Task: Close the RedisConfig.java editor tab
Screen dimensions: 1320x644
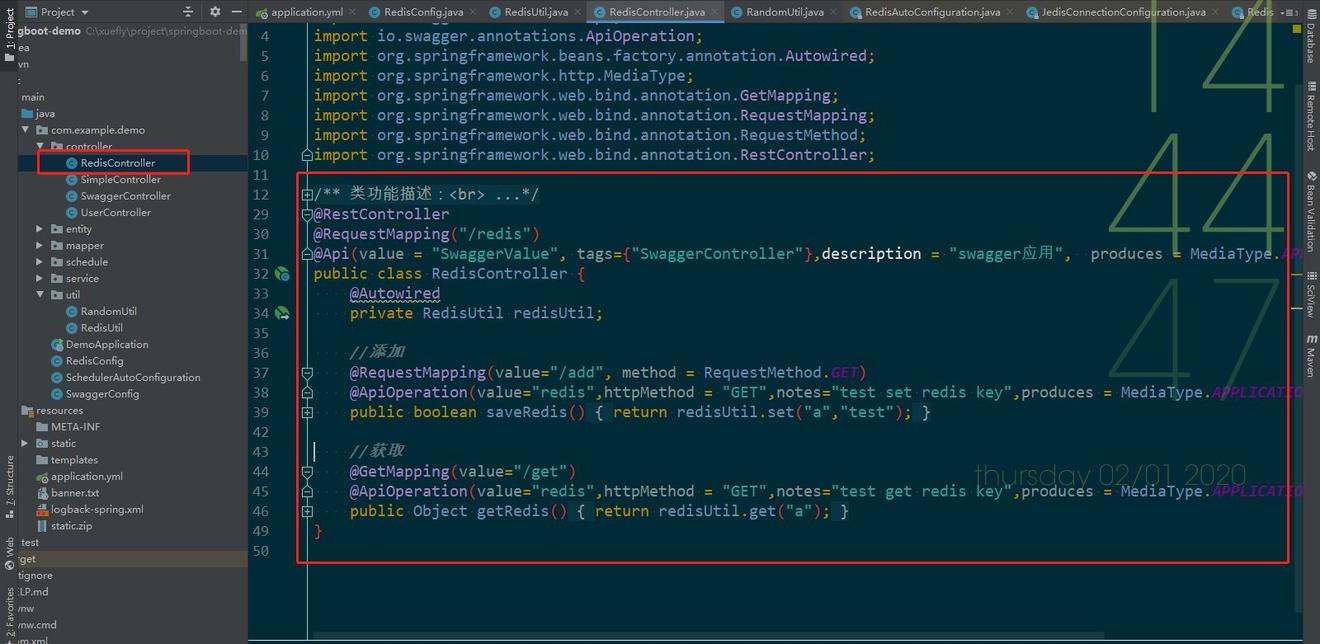Action: (x=475, y=12)
